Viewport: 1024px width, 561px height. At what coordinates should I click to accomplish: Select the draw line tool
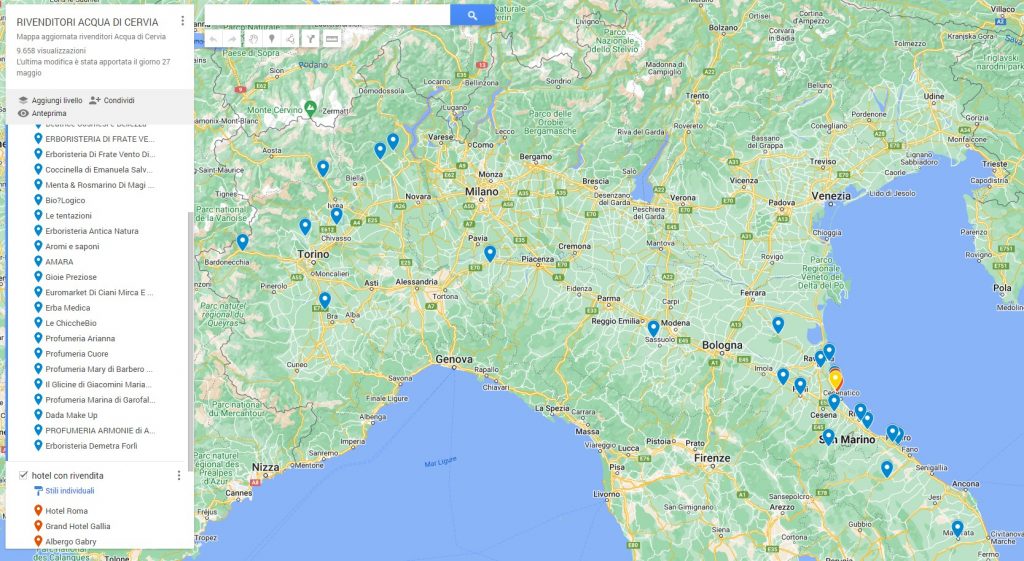pos(291,39)
